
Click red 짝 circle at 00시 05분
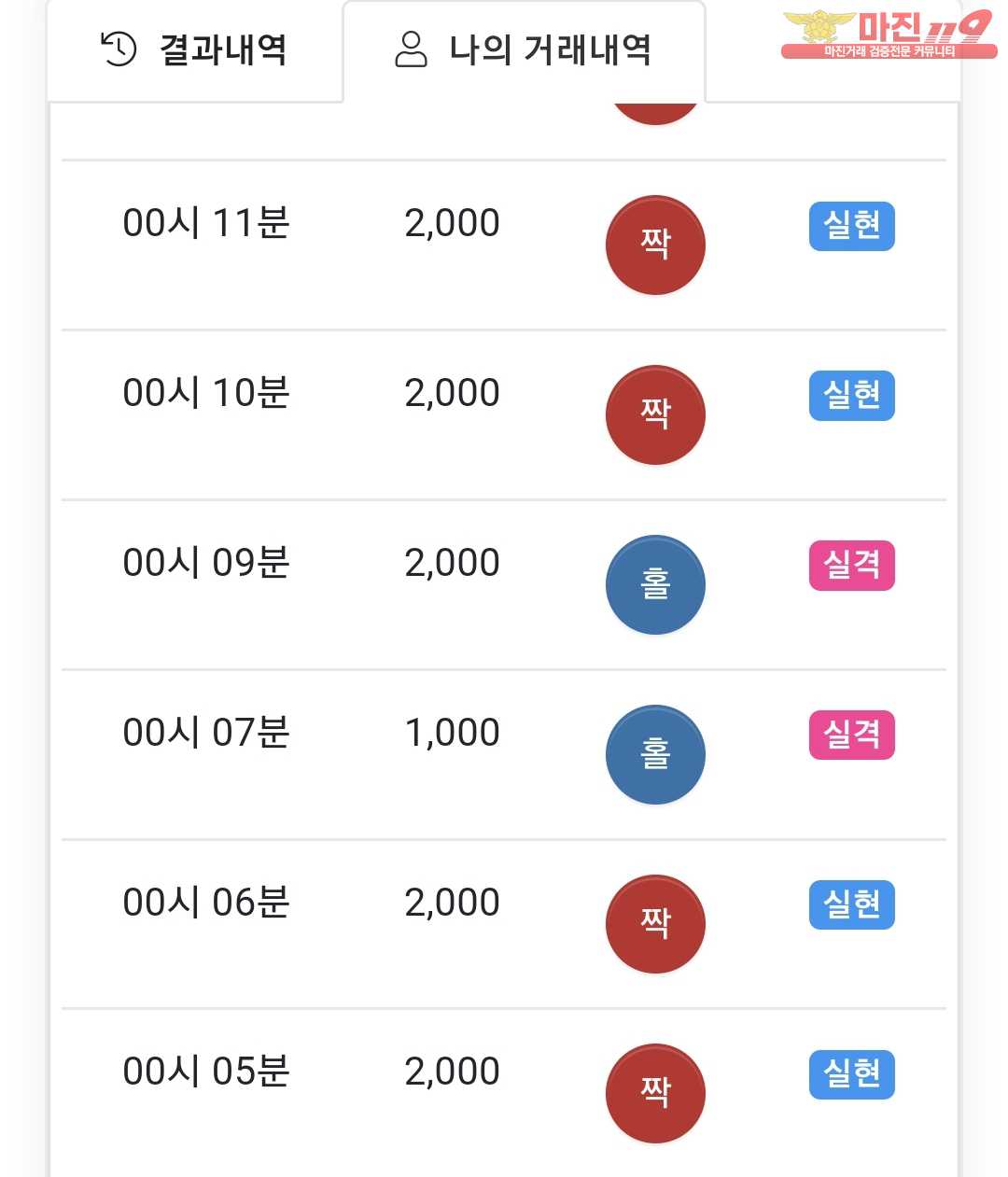655,1093
